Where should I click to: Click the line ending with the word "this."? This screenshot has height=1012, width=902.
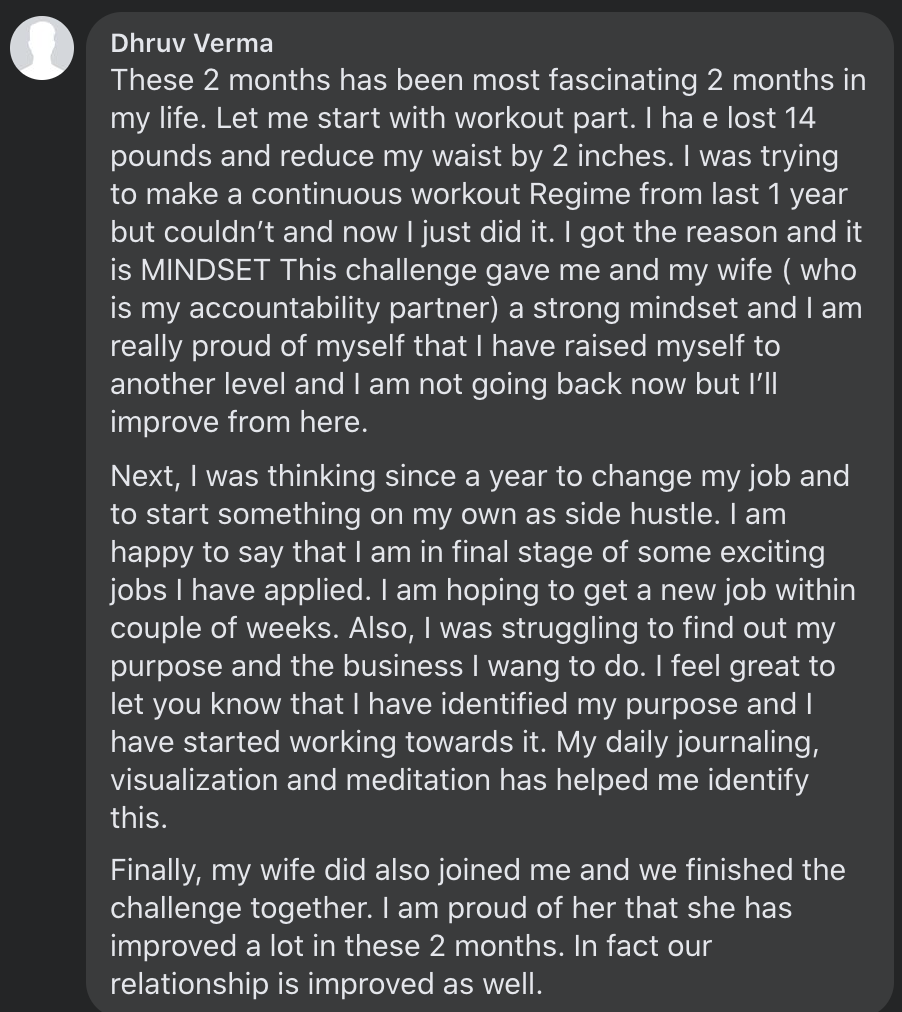tap(139, 818)
